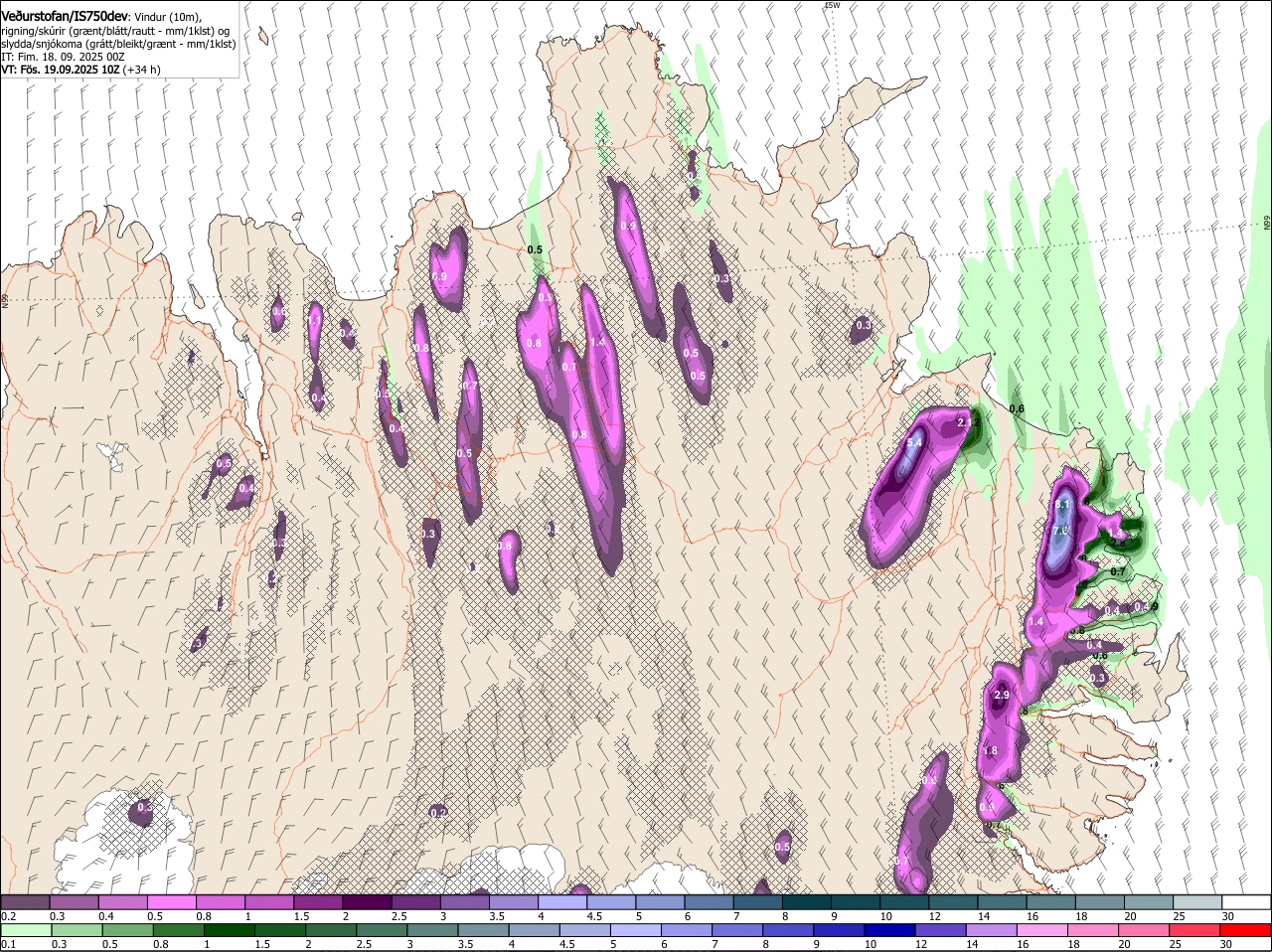The width and height of the screenshot is (1272, 952).
Task: Pick the bright pink 0.5 swatch in the purple scale
Action: (171, 901)
